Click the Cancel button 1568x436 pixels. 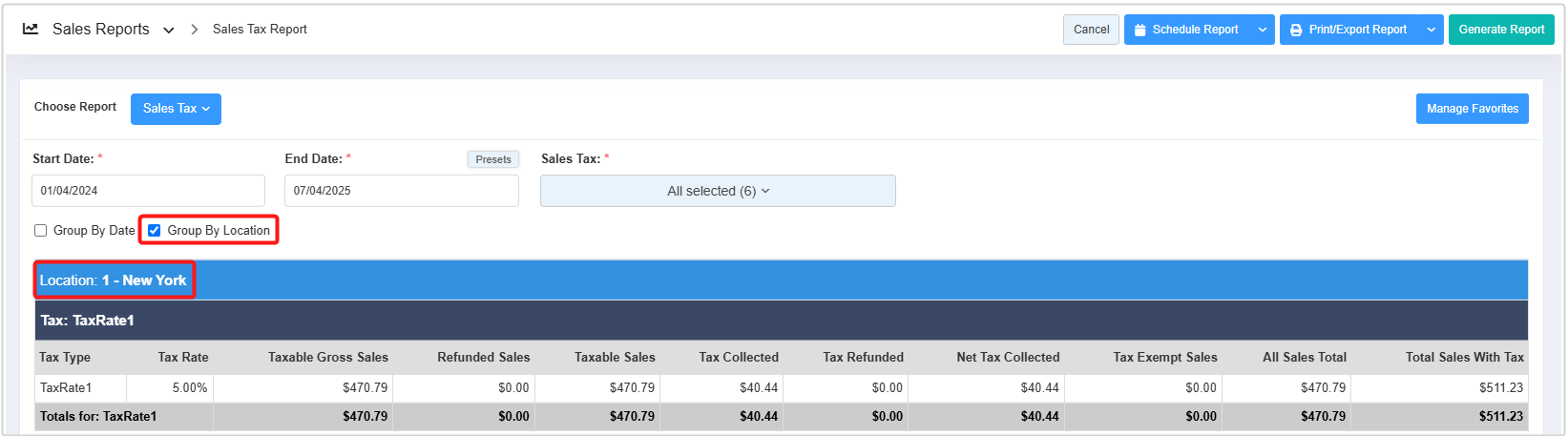tap(1091, 30)
